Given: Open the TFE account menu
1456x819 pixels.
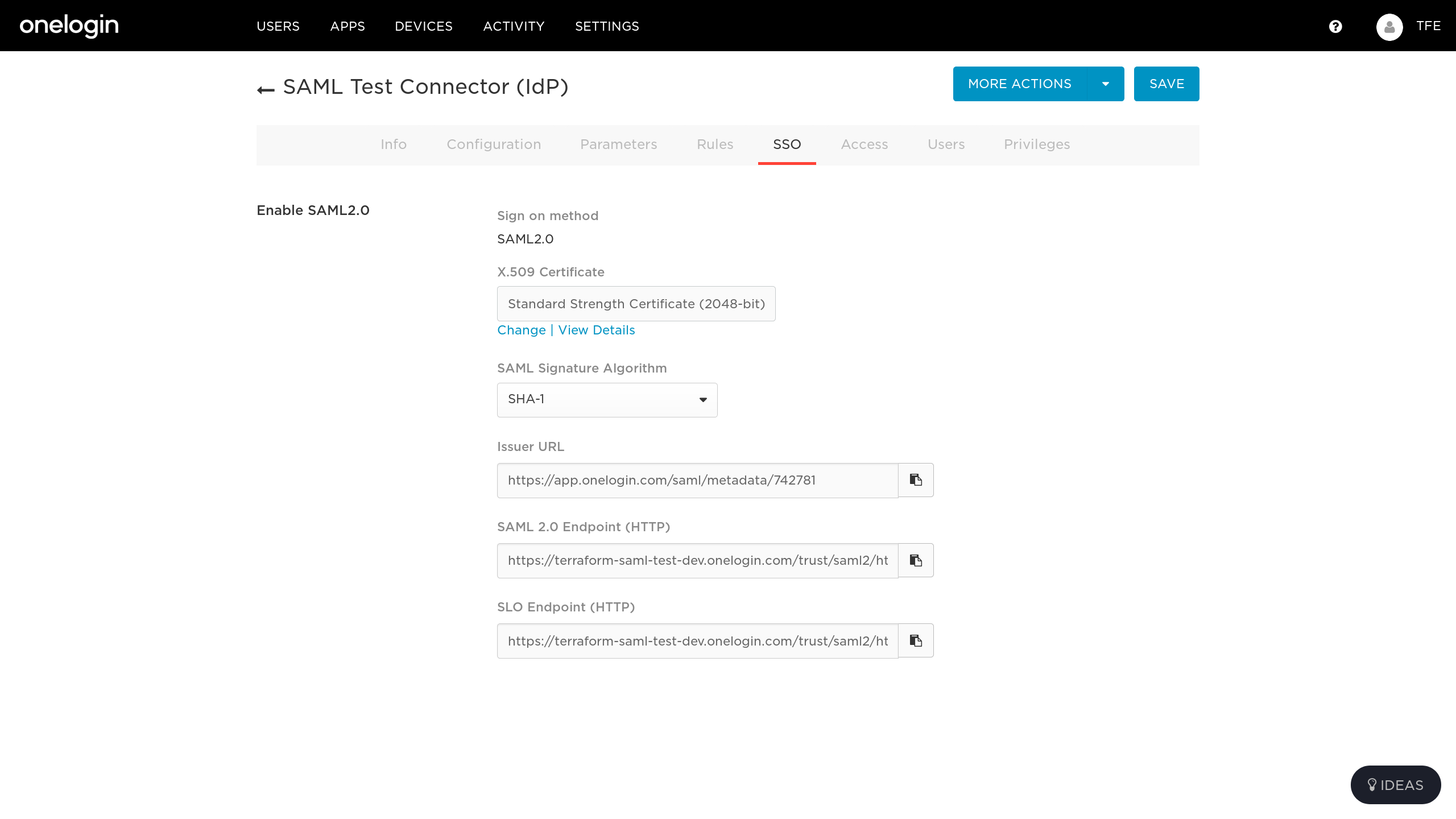Looking at the screenshot, I should [x=1428, y=26].
